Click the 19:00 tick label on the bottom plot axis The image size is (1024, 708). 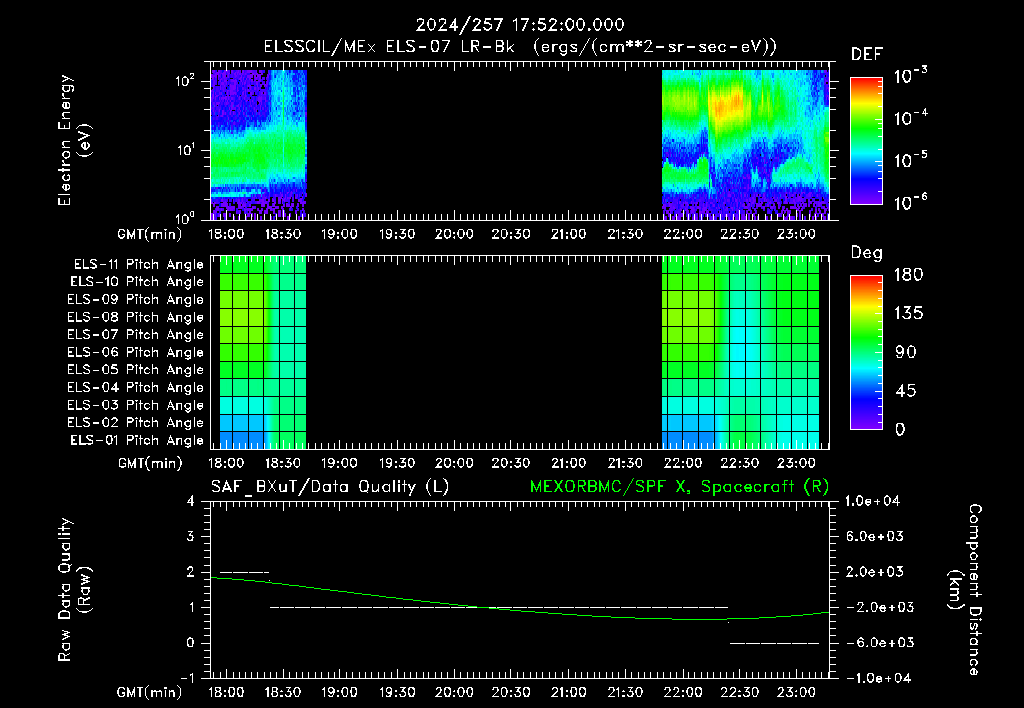(x=339, y=692)
